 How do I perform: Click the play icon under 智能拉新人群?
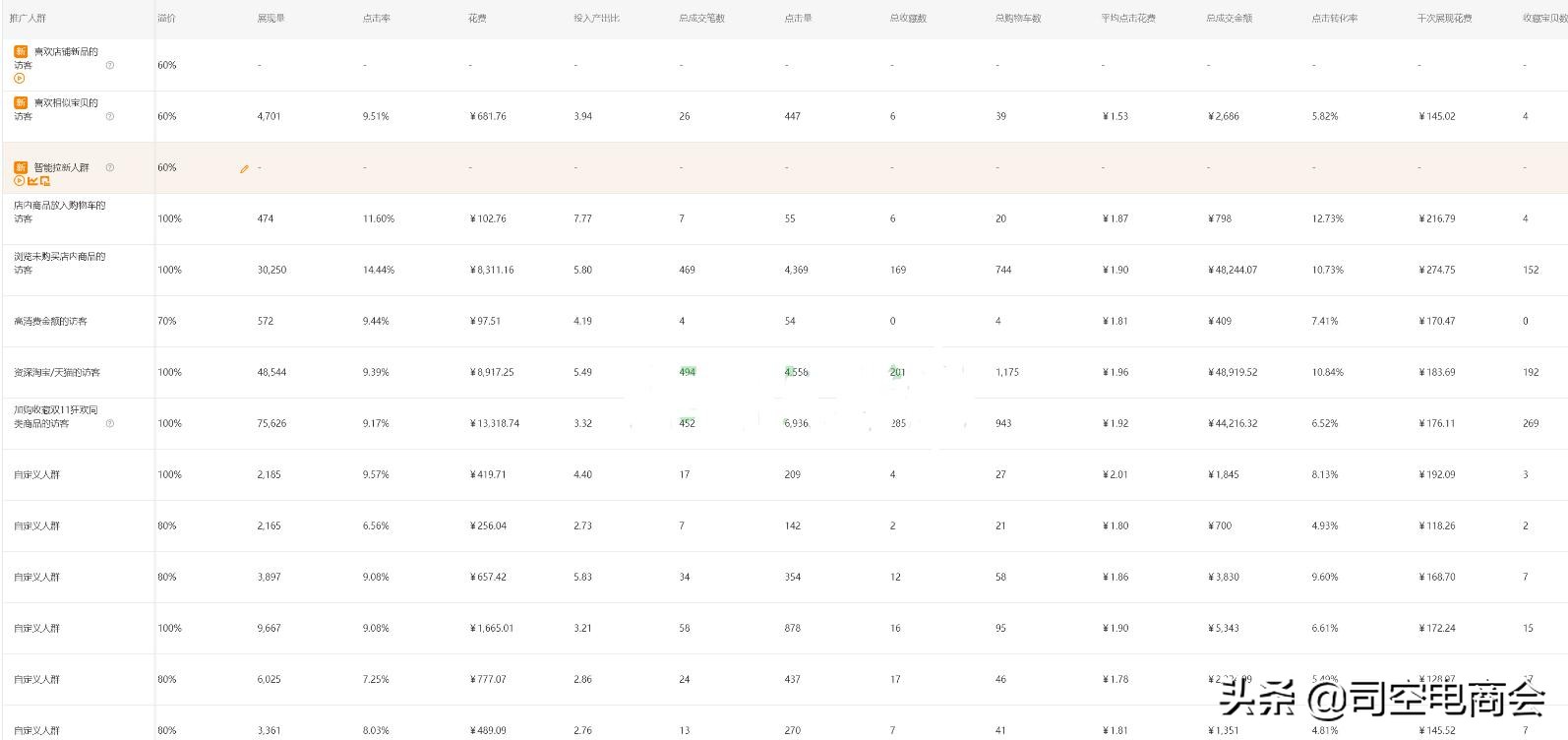pyautogui.click(x=19, y=181)
